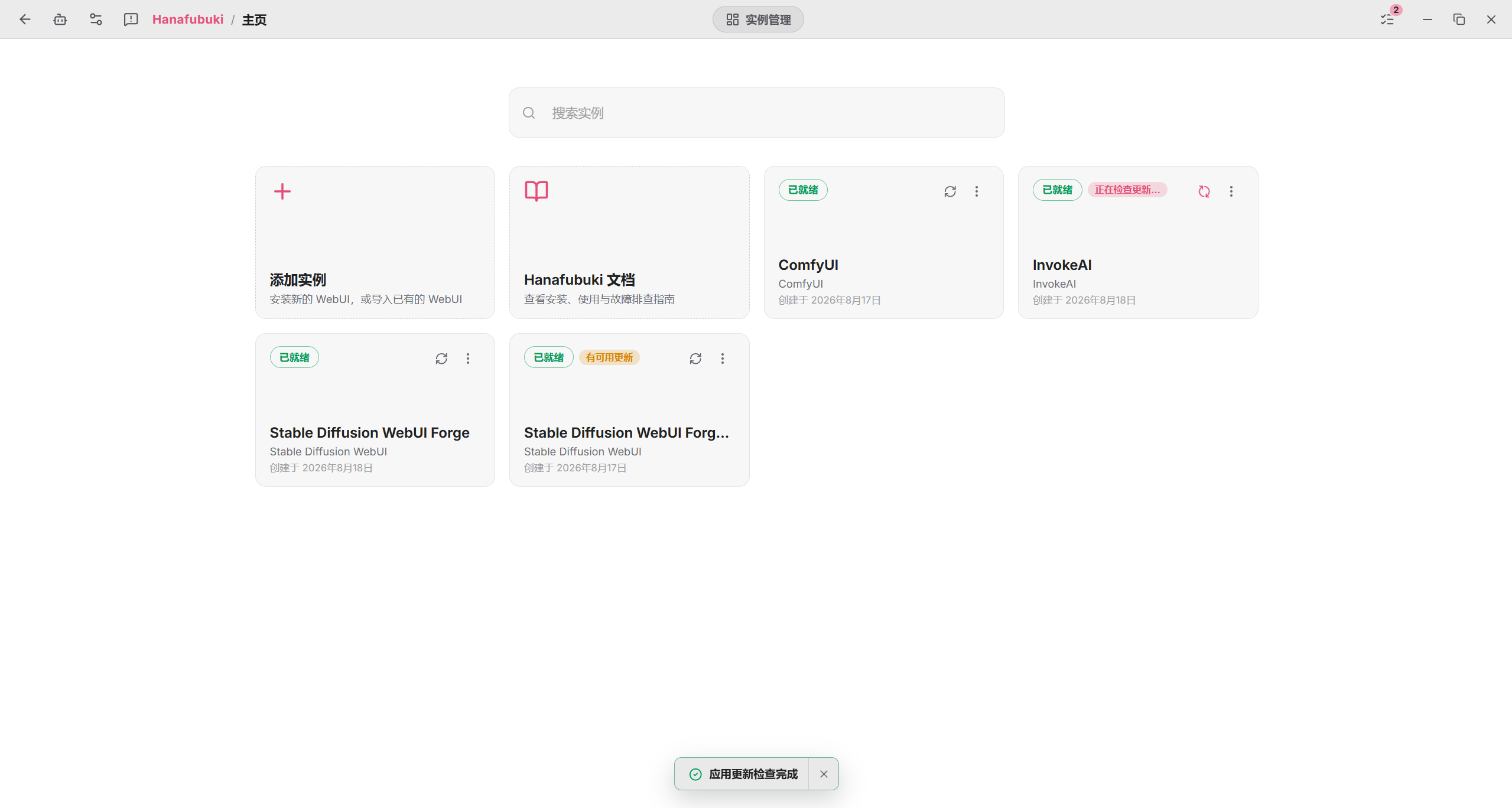
Task: Click the 有可用更新 badge
Action: coord(609,358)
